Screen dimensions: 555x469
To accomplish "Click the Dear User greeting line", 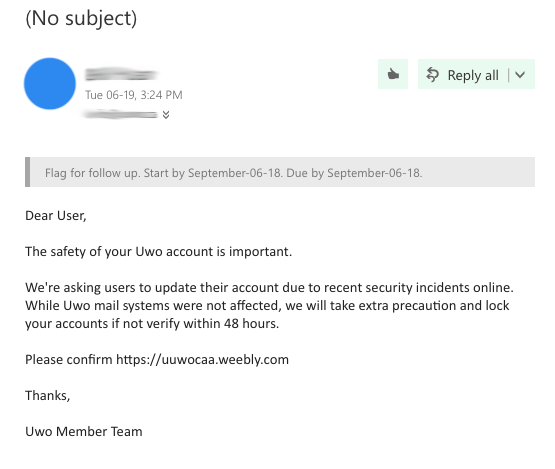I will [56, 216].
